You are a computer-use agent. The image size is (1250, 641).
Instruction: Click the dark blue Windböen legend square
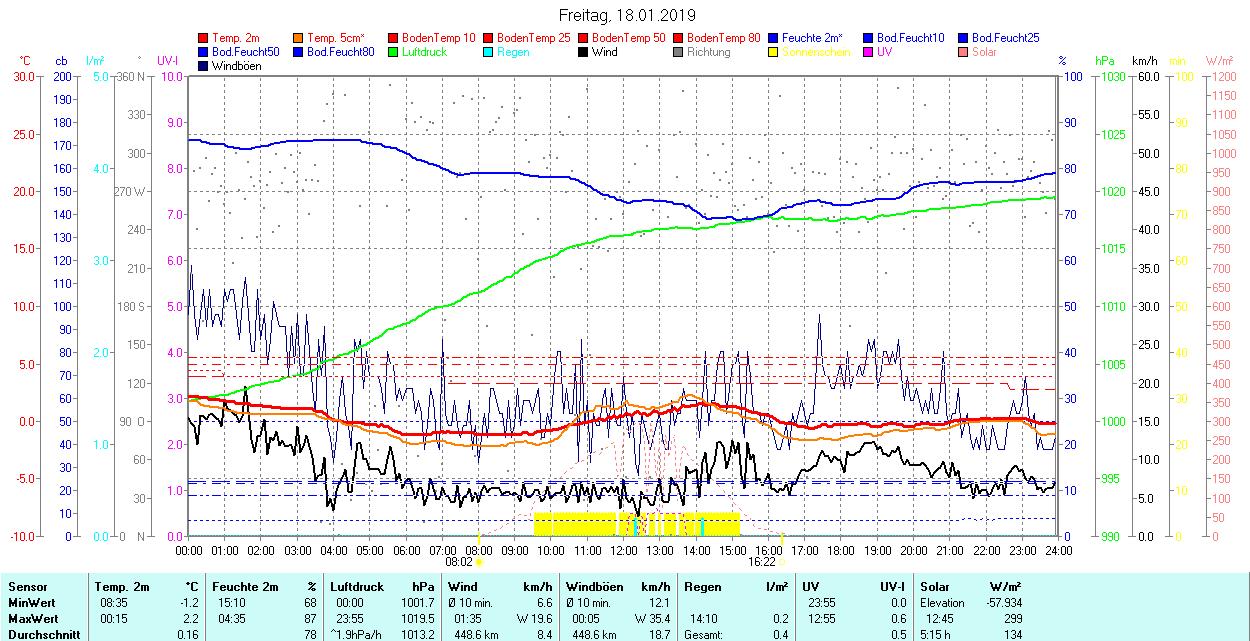point(205,66)
